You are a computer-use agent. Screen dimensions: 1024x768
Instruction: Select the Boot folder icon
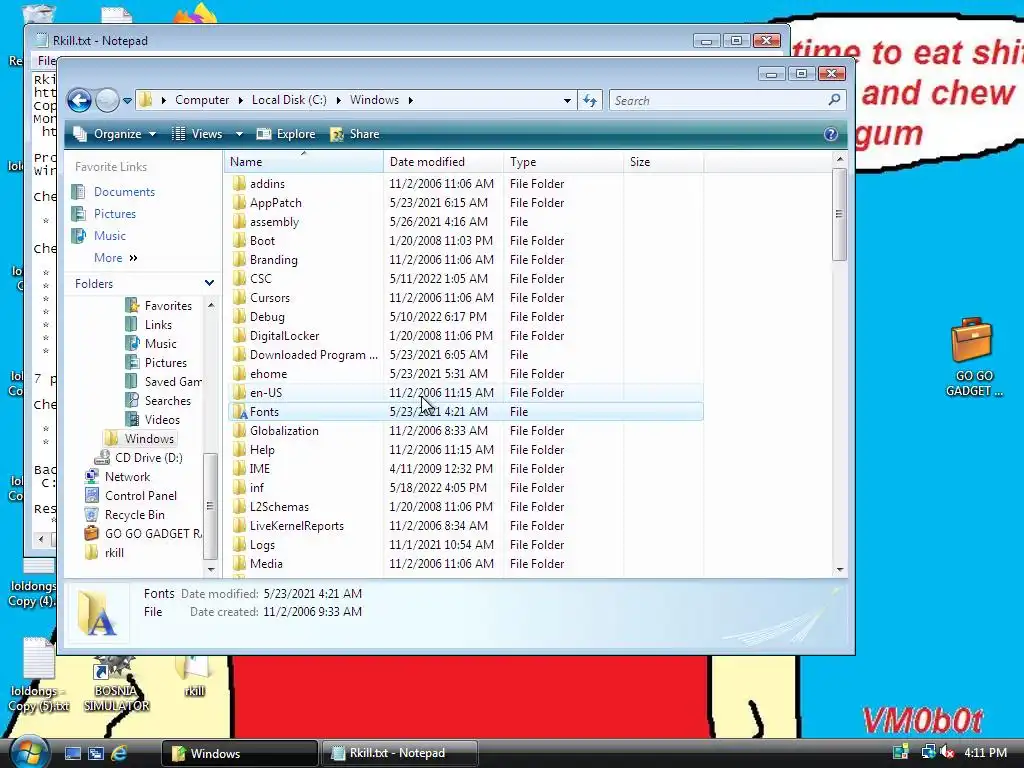click(240, 240)
